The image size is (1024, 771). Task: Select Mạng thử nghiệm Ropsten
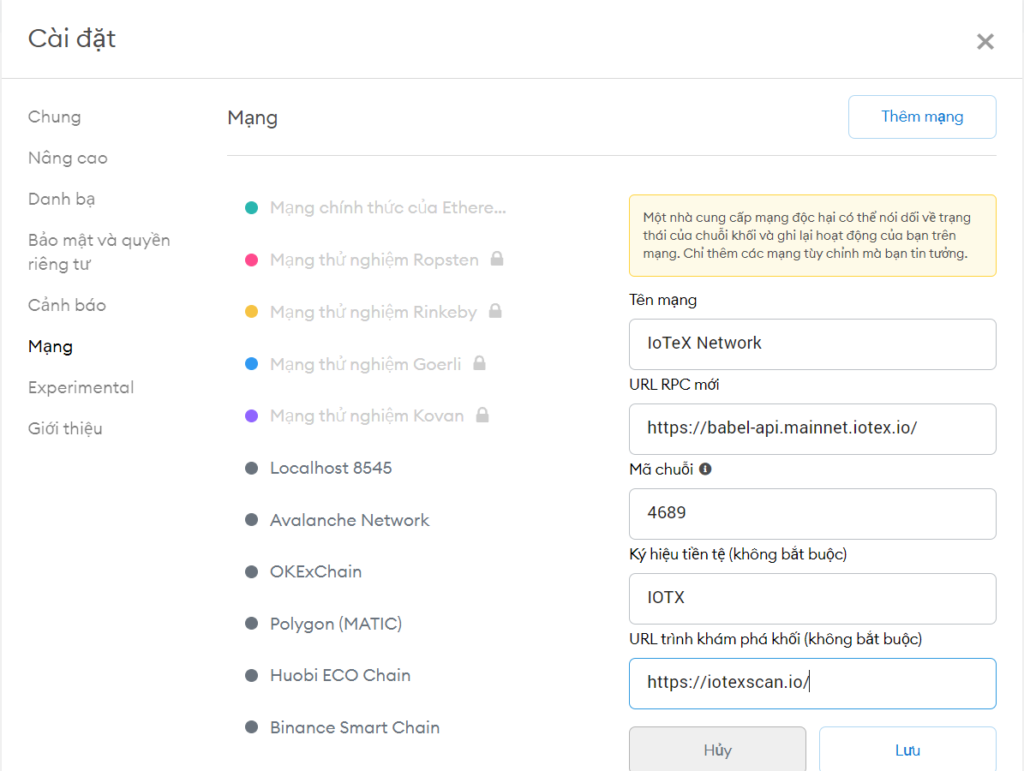[x=374, y=260]
